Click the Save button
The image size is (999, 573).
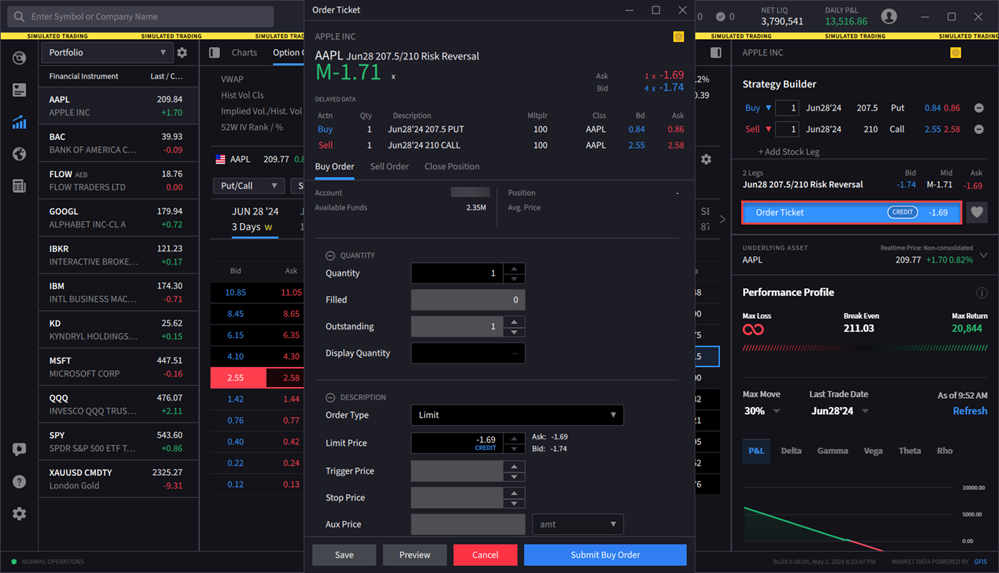tap(344, 555)
